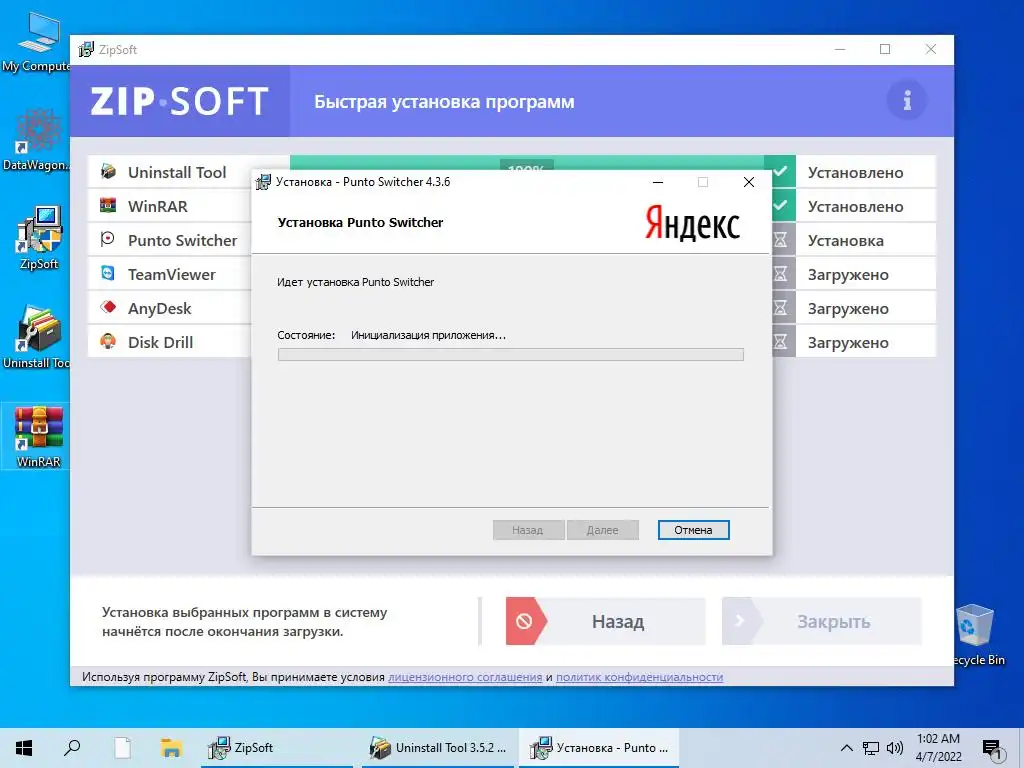The height and width of the screenshot is (768, 1024).
Task: Open DataWagon desktop shortcut
Action: (x=37, y=140)
